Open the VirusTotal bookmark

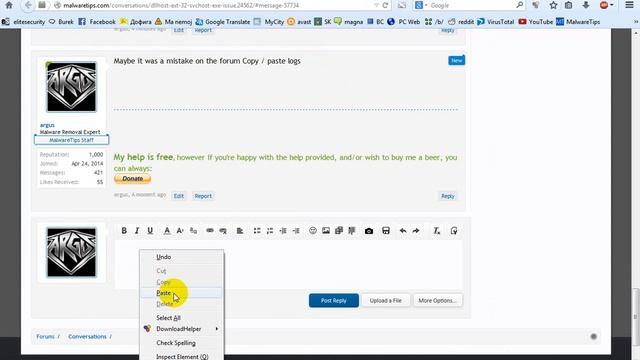(496, 22)
